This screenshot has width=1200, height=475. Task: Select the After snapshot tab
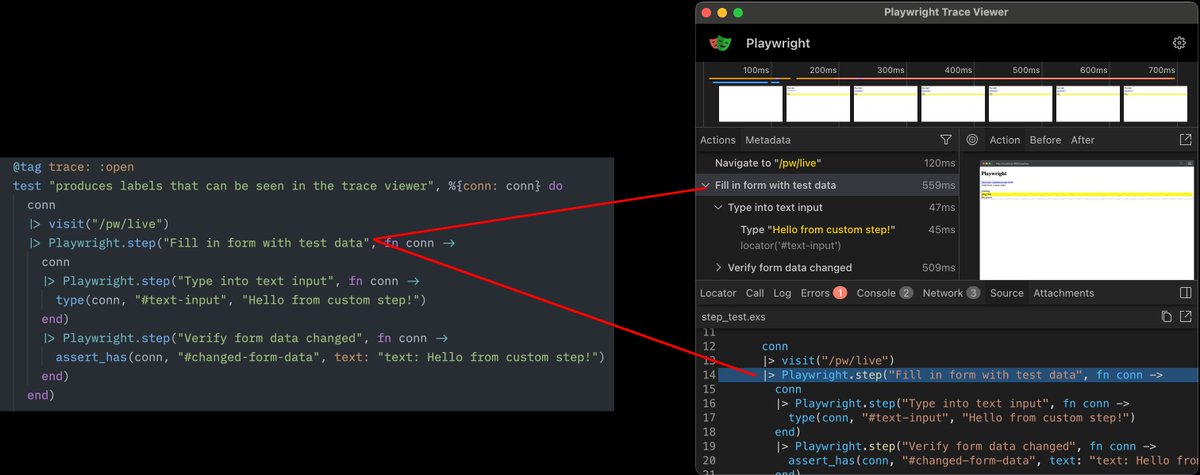(x=1083, y=140)
